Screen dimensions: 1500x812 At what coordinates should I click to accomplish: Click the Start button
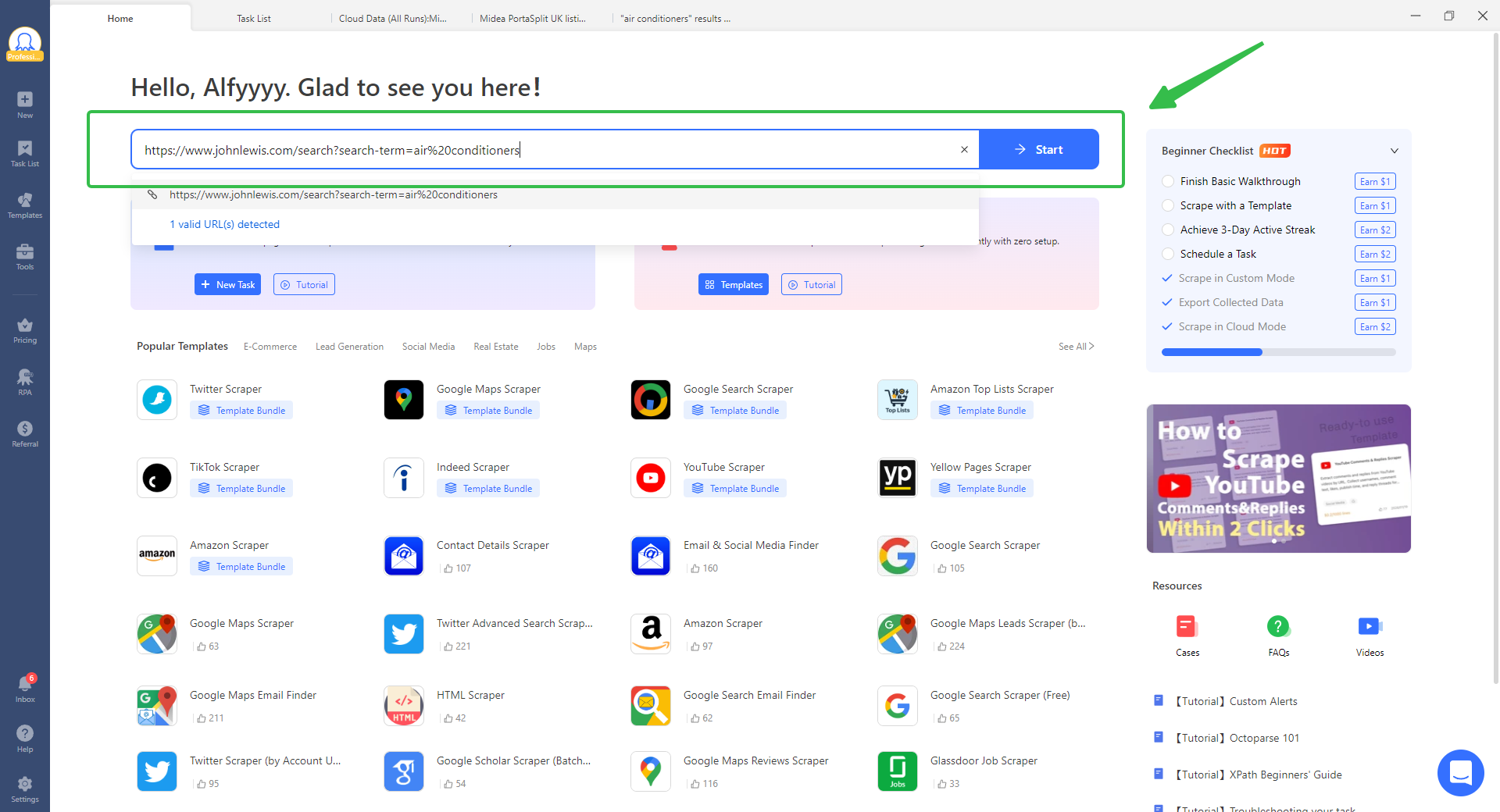coord(1039,149)
